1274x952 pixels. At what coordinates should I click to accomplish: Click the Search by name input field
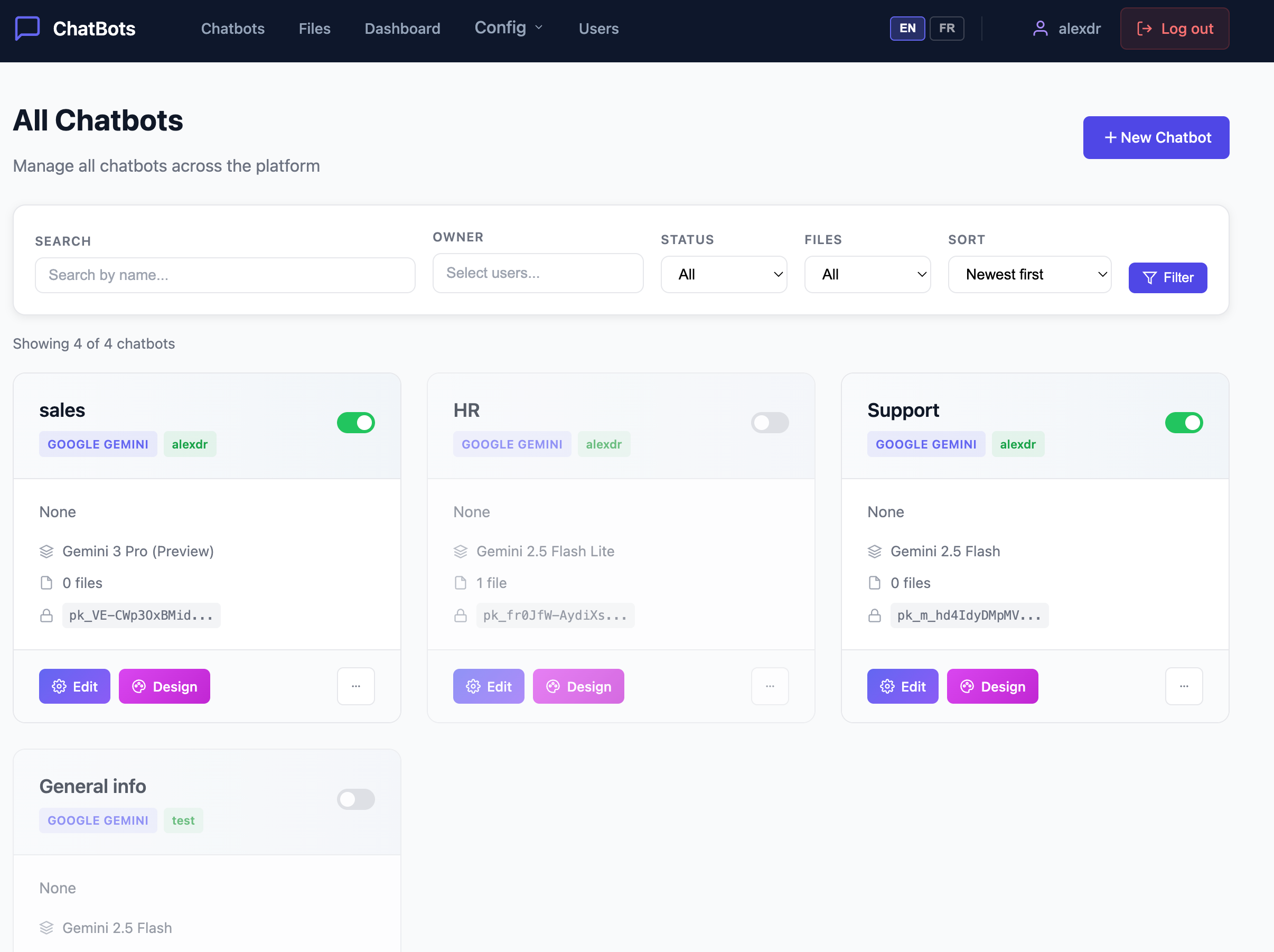click(x=225, y=275)
